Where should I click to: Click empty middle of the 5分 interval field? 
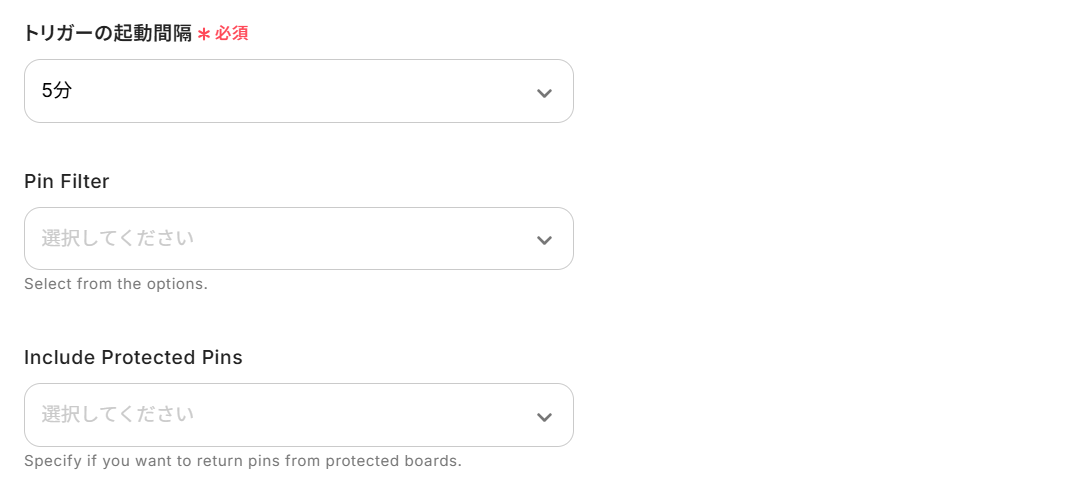[x=300, y=91]
